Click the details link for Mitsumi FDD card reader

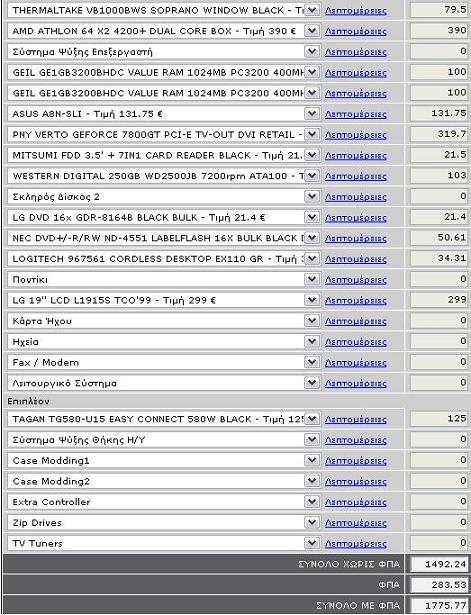point(356,156)
